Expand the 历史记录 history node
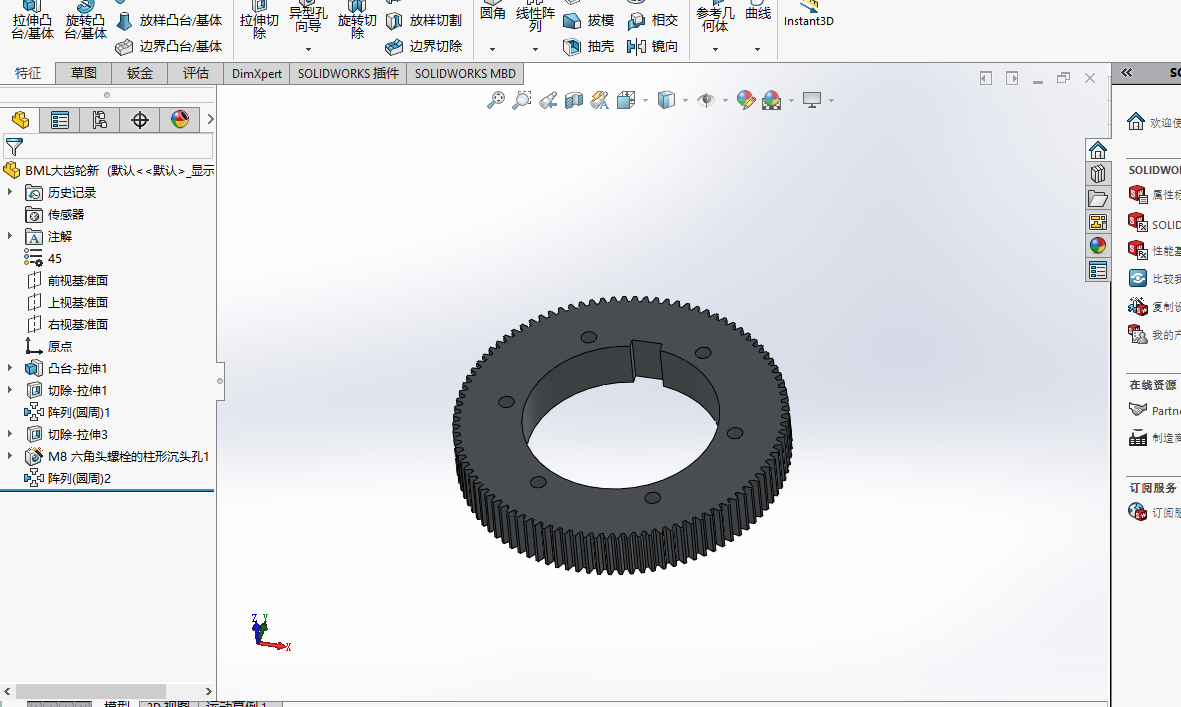 (10, 193)
